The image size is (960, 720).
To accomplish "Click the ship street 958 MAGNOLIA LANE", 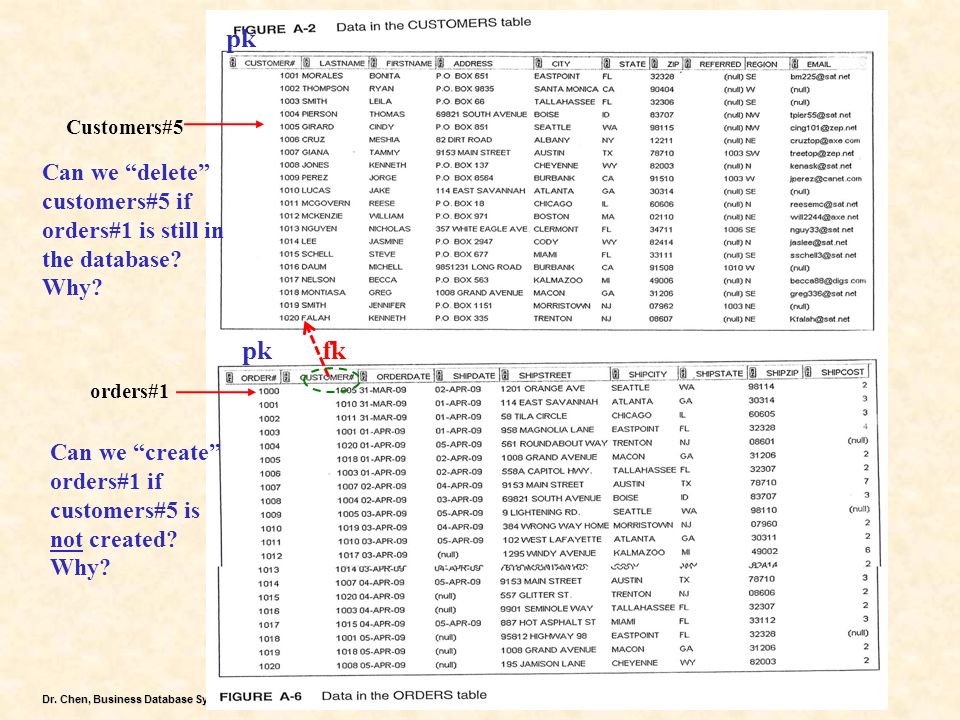I will pyautogui.click(x=547, y=430).
